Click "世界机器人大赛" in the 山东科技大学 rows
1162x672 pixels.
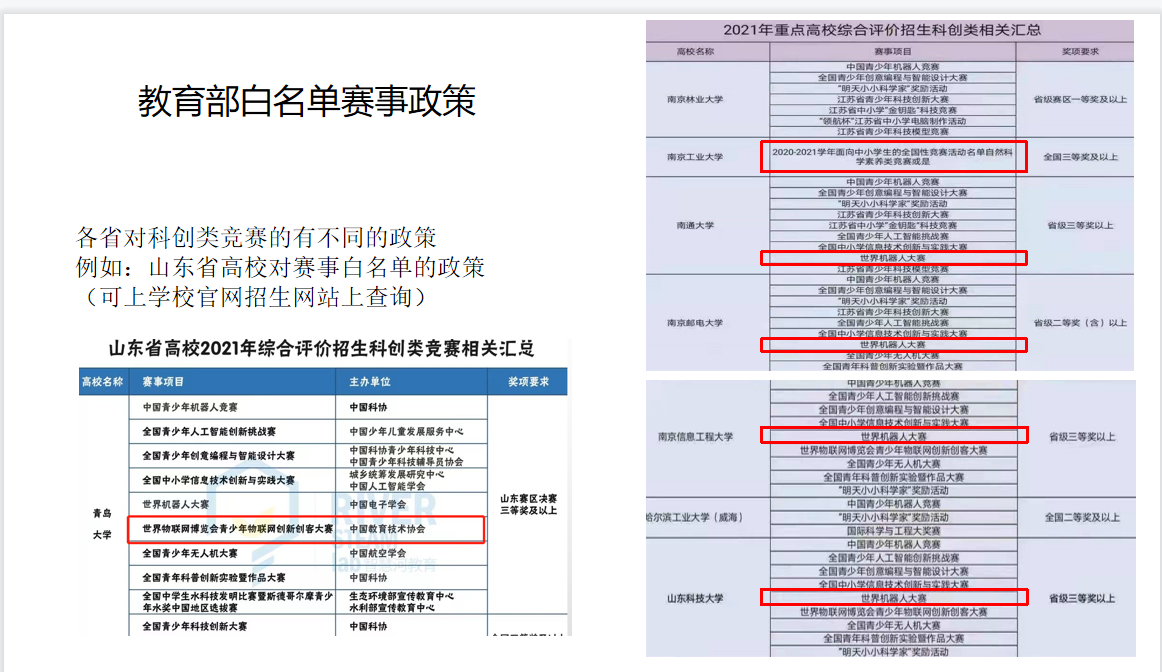[x=894, y=599]
